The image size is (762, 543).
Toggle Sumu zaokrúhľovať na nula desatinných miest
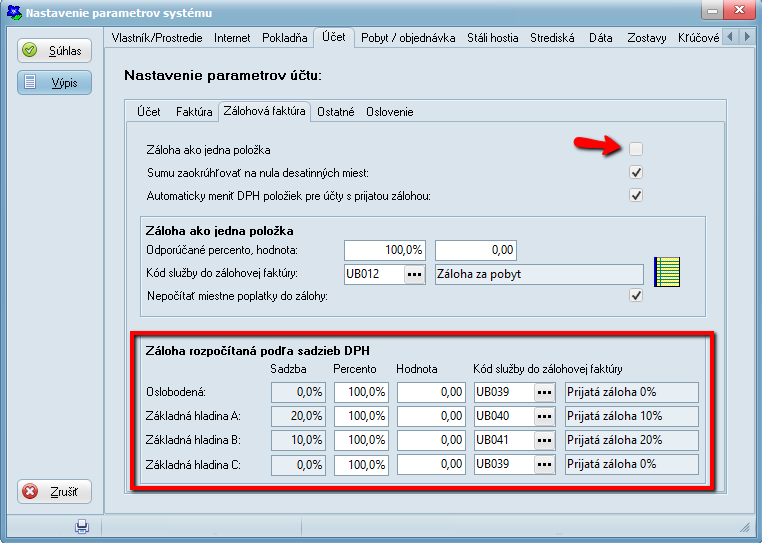click(636, 172)
